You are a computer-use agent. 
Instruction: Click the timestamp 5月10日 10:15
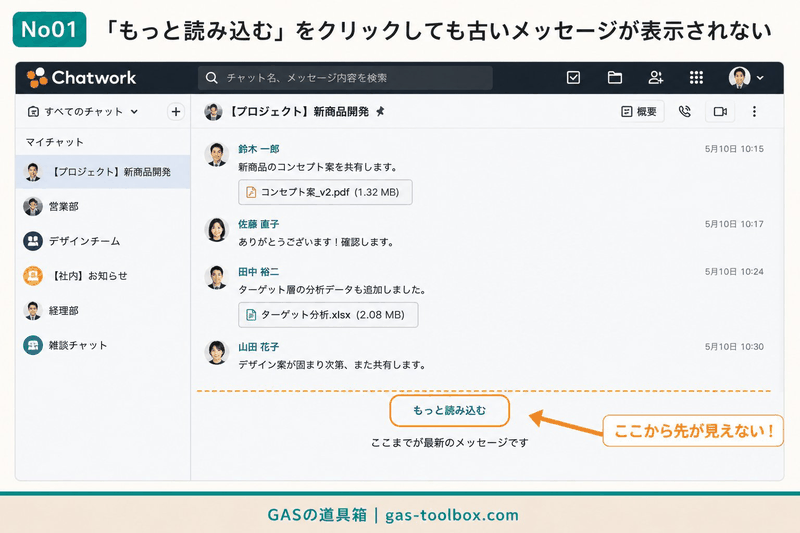[734, 149]
